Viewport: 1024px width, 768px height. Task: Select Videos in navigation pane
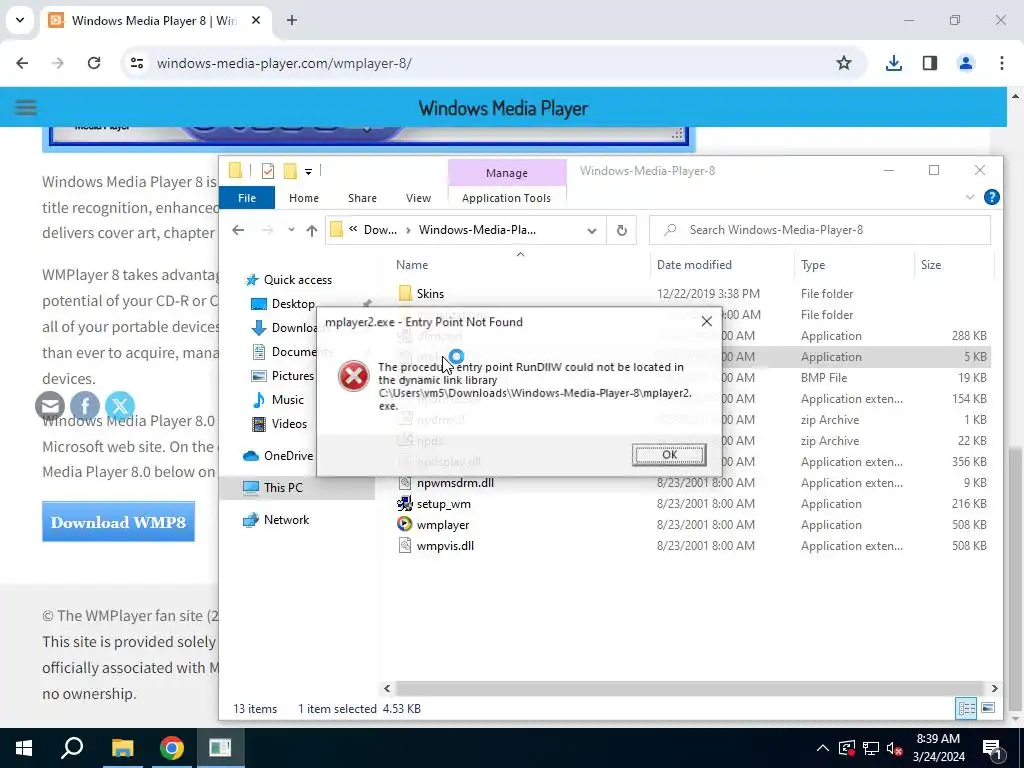pyautogui.click(x=289, y=424)
